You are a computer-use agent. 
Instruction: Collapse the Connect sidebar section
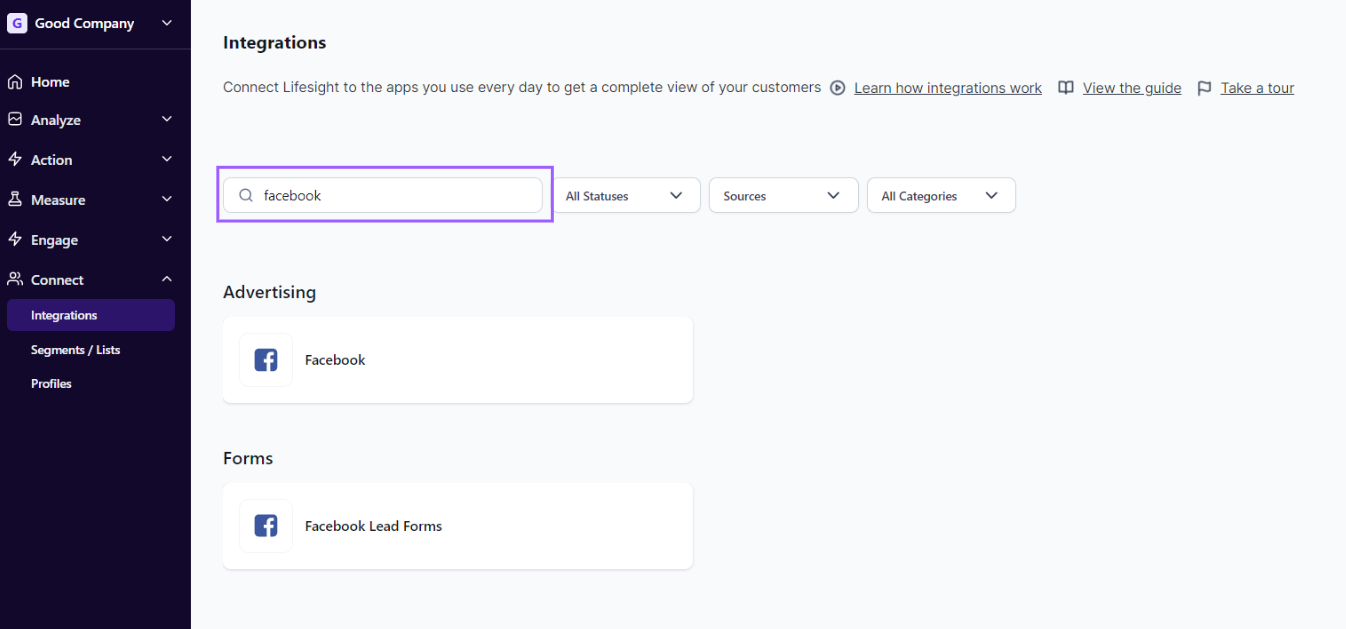[x=166, y=280]
